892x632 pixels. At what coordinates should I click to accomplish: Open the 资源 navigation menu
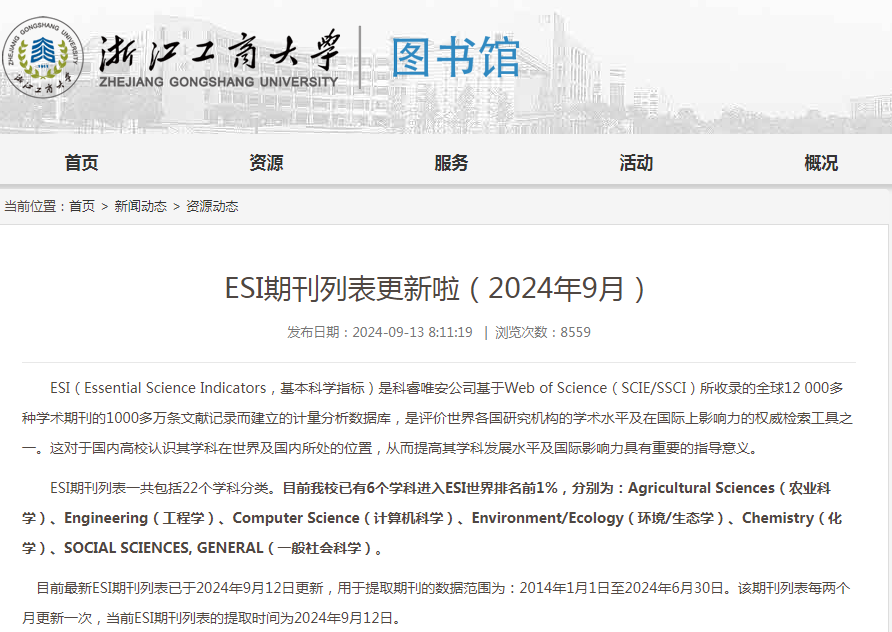(x=266, y=163)
